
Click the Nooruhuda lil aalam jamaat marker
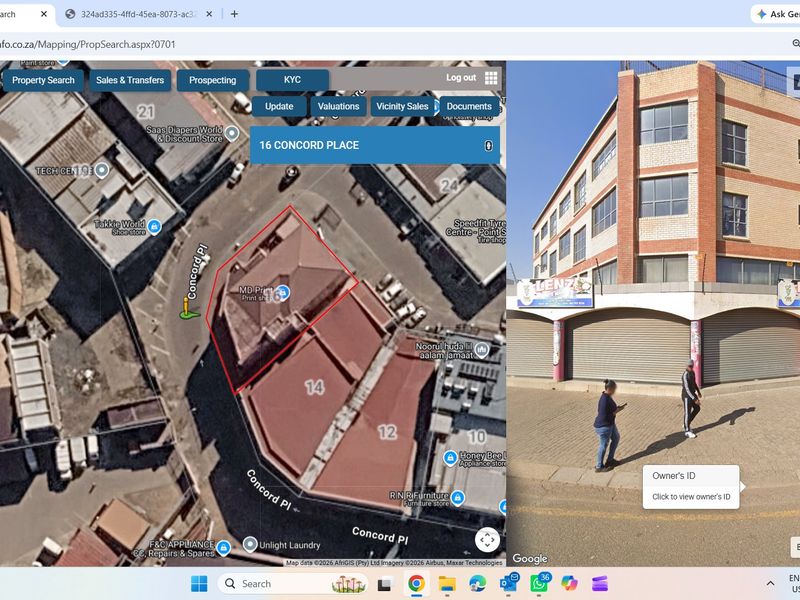coord(481,349)
